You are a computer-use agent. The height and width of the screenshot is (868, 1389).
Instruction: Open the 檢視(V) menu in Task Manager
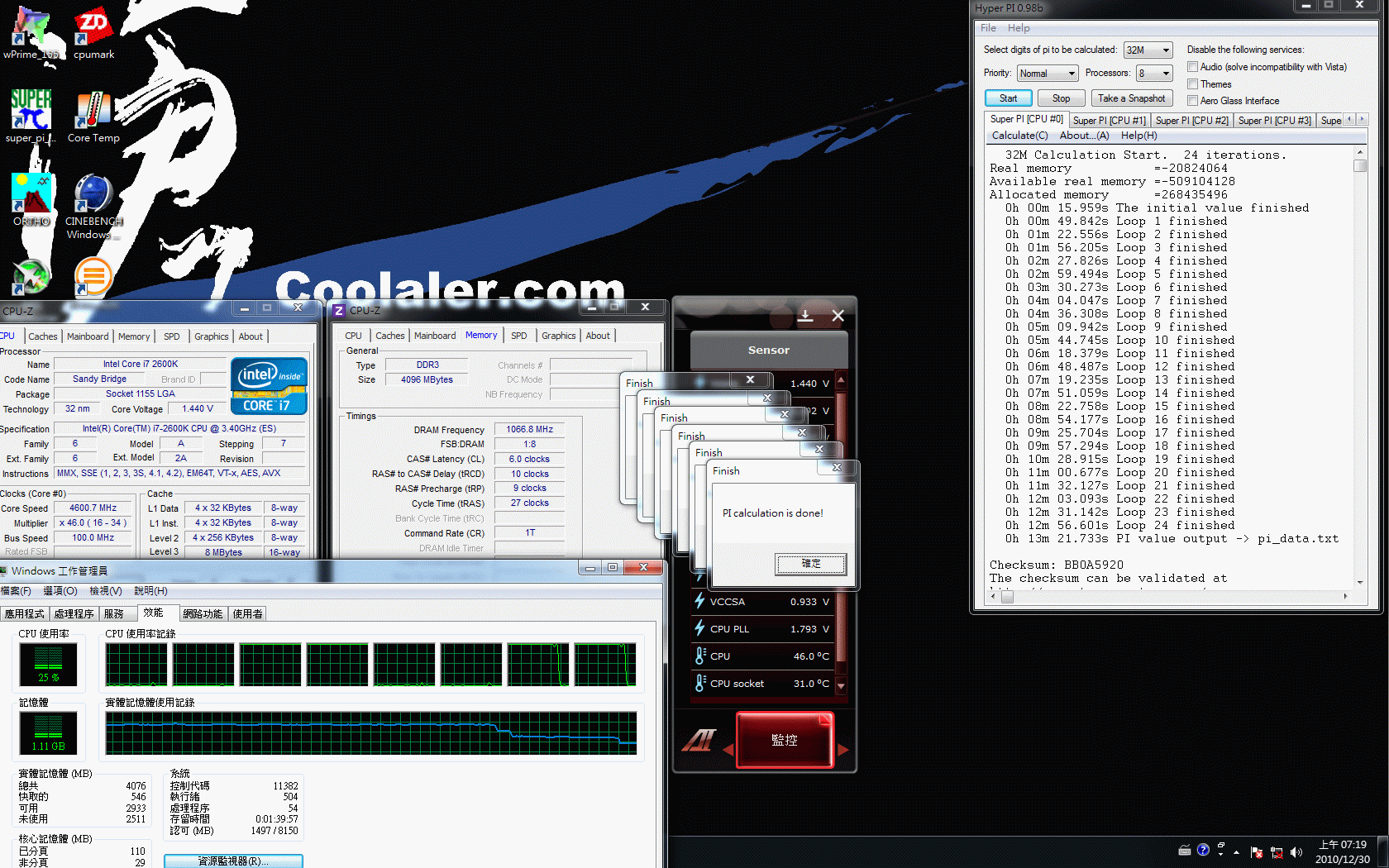coord(106,591)
